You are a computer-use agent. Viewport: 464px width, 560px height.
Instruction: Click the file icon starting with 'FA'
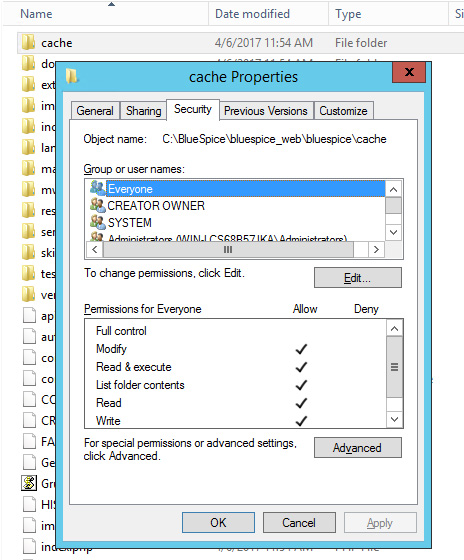(x=29, y=441)
